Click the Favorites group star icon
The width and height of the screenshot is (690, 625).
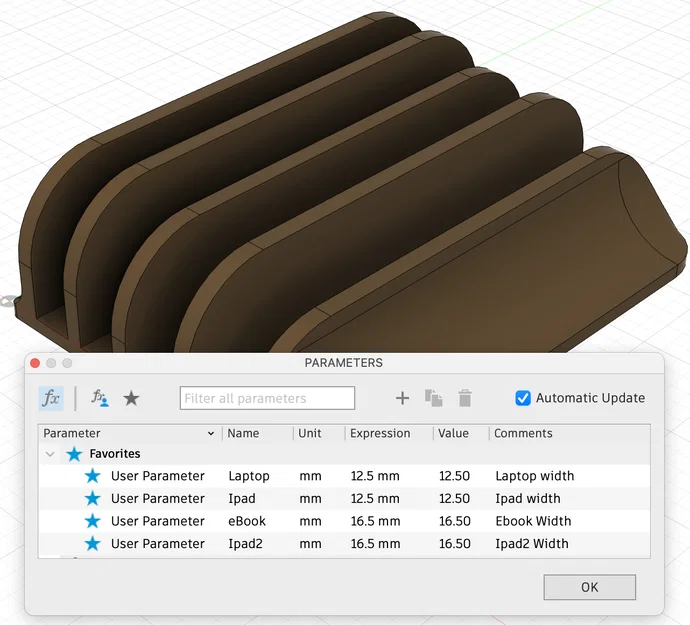(74, 454)
